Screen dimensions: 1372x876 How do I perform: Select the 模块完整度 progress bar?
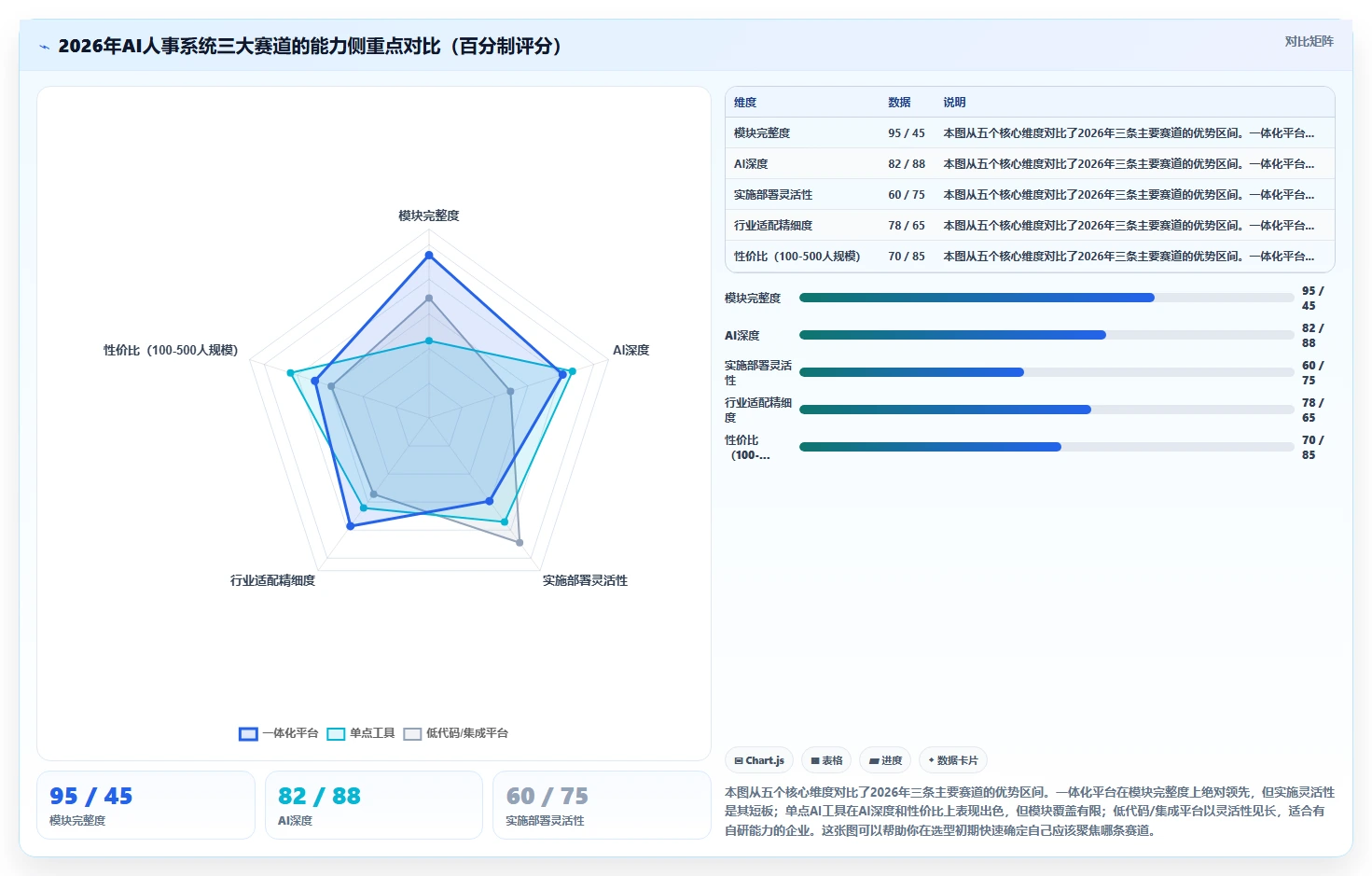click(1046, 298)
